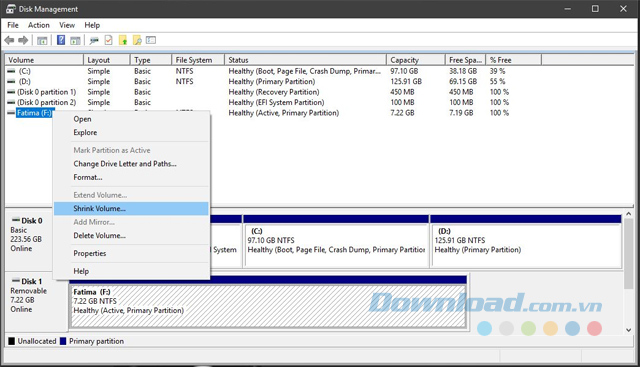
Task: Select Delete Volume... in context menu
Action: [x=131, y=236]
